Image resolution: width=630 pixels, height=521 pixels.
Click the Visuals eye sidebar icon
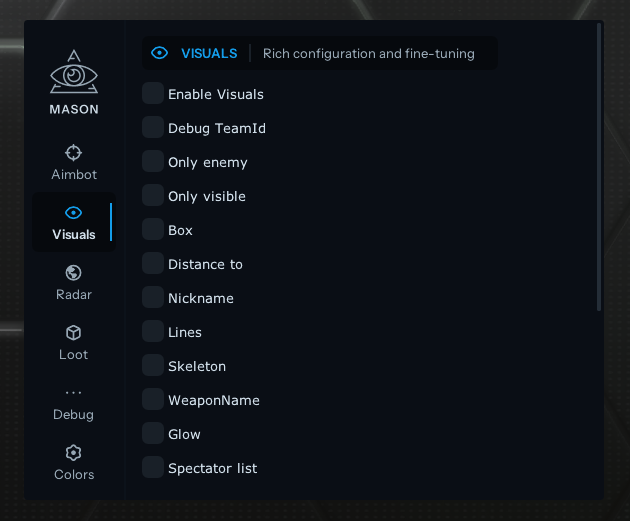pyautogui.click(x=73, y=213)
